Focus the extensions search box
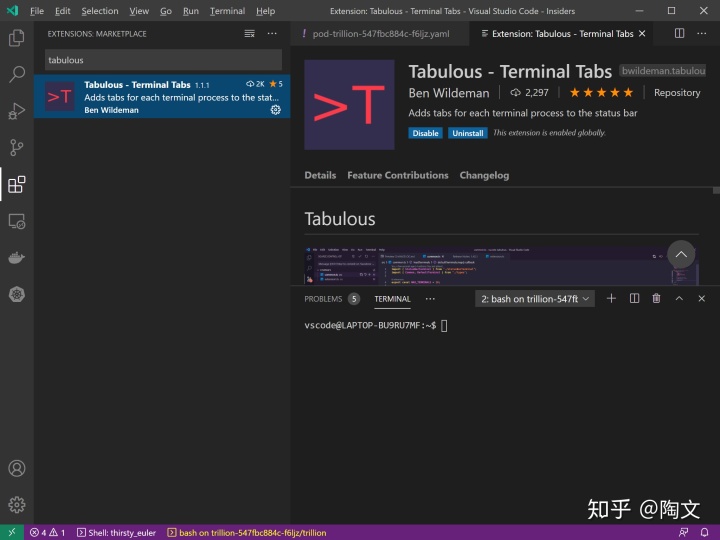Viewport: 720px width, 540px height. pos(163,60)
